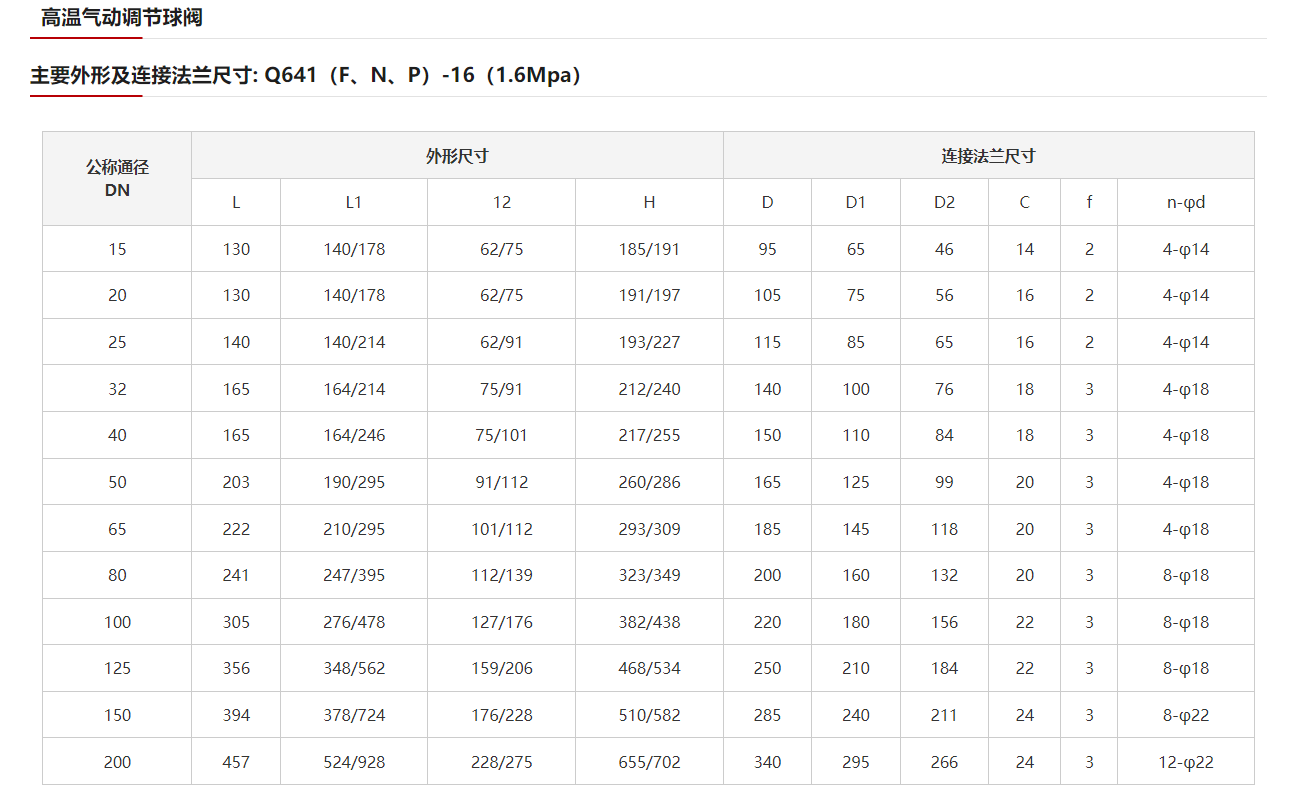Click the 190/295 cell

pos(354,482)
